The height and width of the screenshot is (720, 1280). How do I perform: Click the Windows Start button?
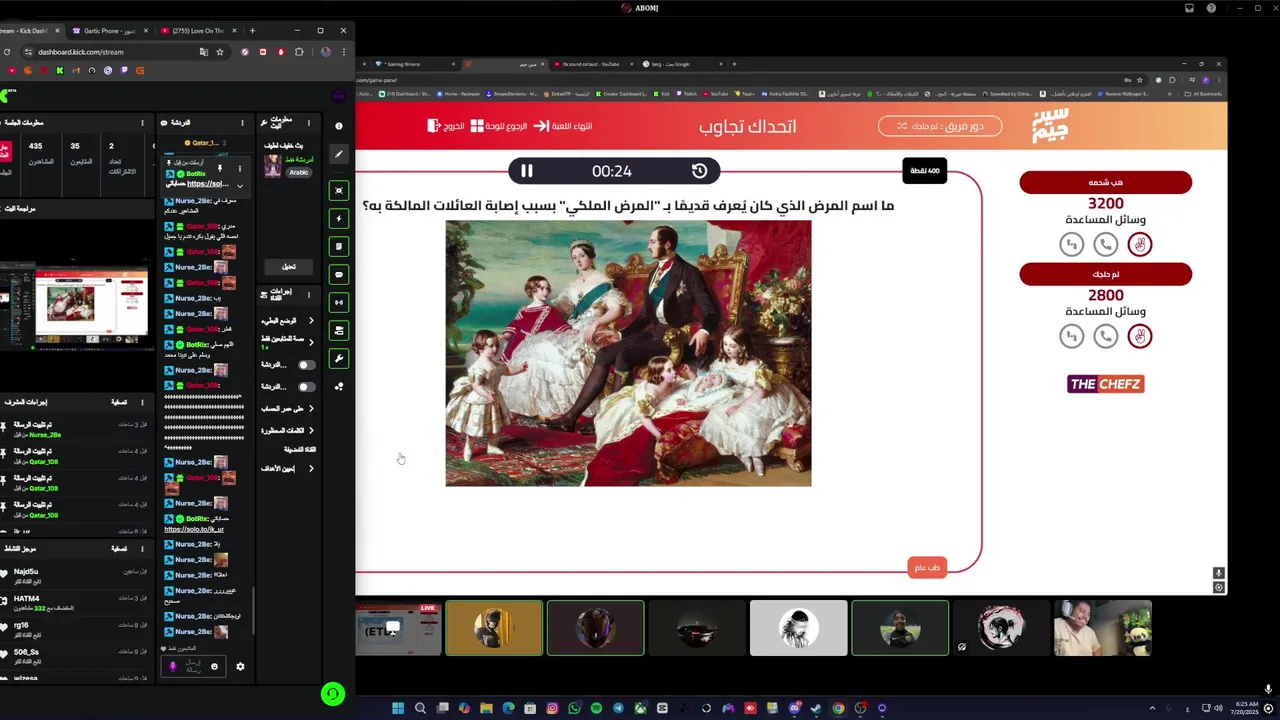pyautogui.click(x=398, y=708)
